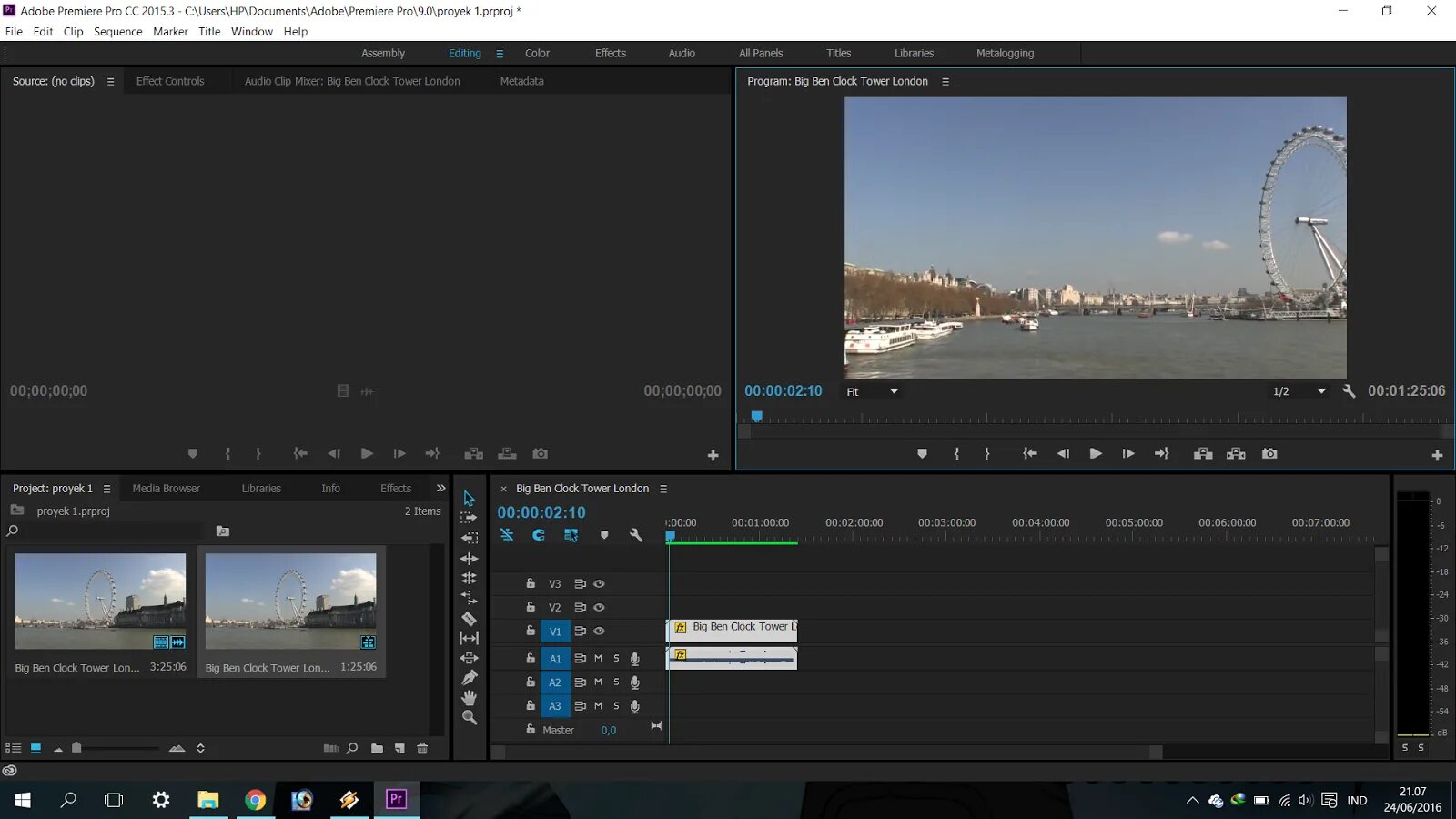This screenshot has height=819, width=1456.
Task: Add a marker in the timeline header
Action: click(604, 535)
